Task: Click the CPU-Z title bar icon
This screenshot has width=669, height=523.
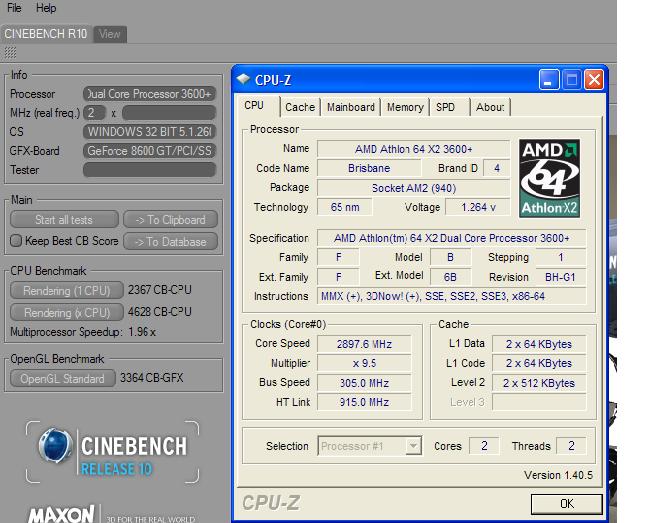Action: (243, 79)
